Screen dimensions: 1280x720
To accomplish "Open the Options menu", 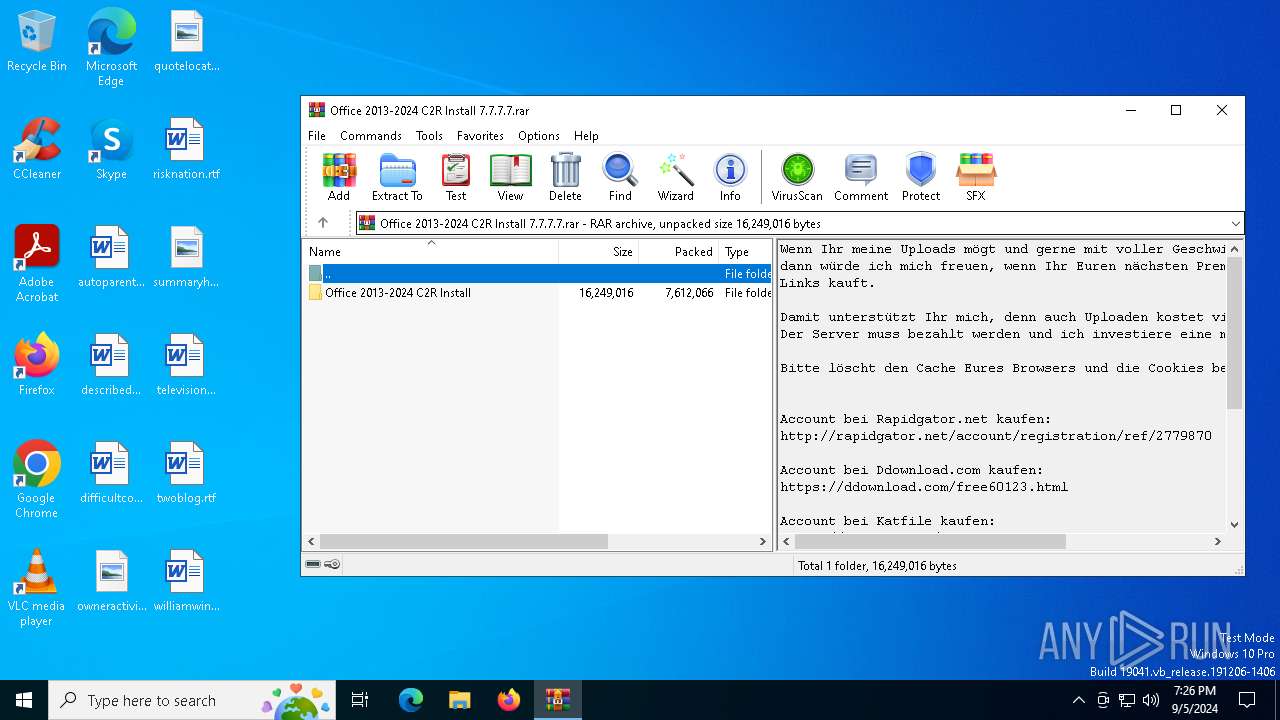I will click(539, 136).
